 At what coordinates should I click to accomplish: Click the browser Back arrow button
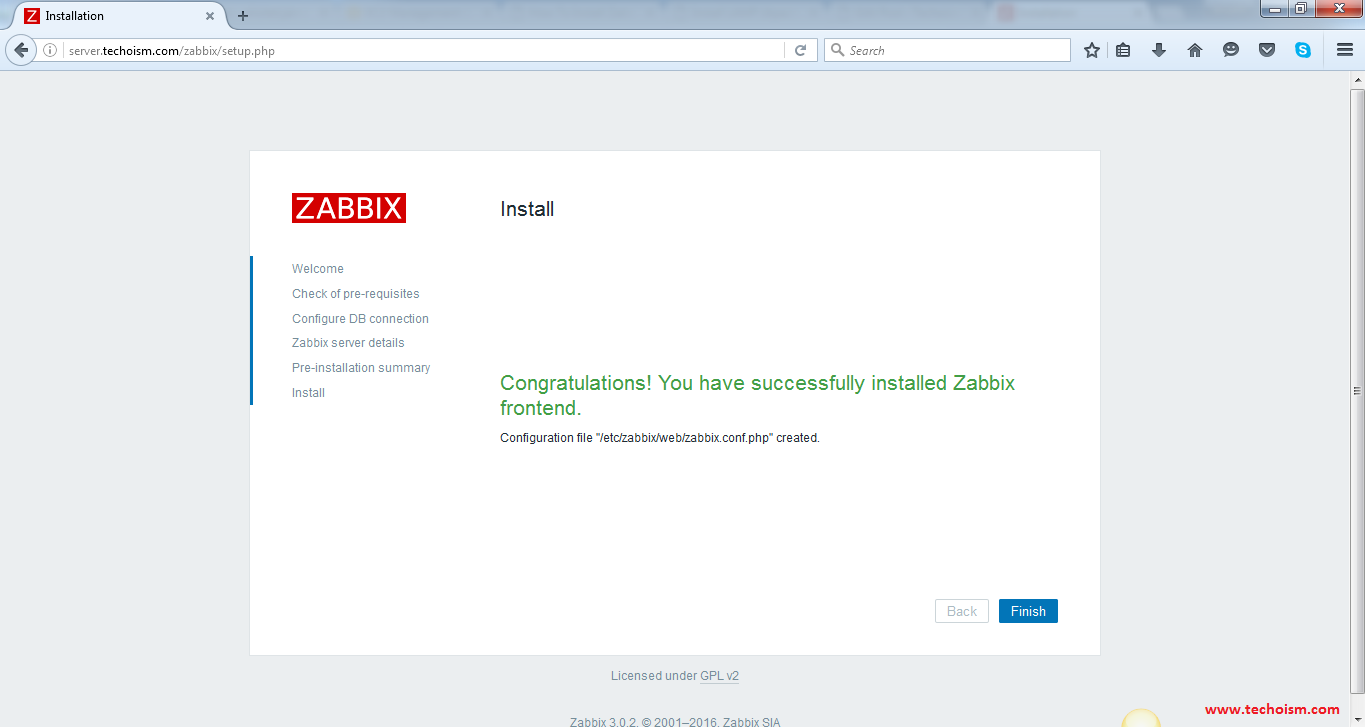21,50
